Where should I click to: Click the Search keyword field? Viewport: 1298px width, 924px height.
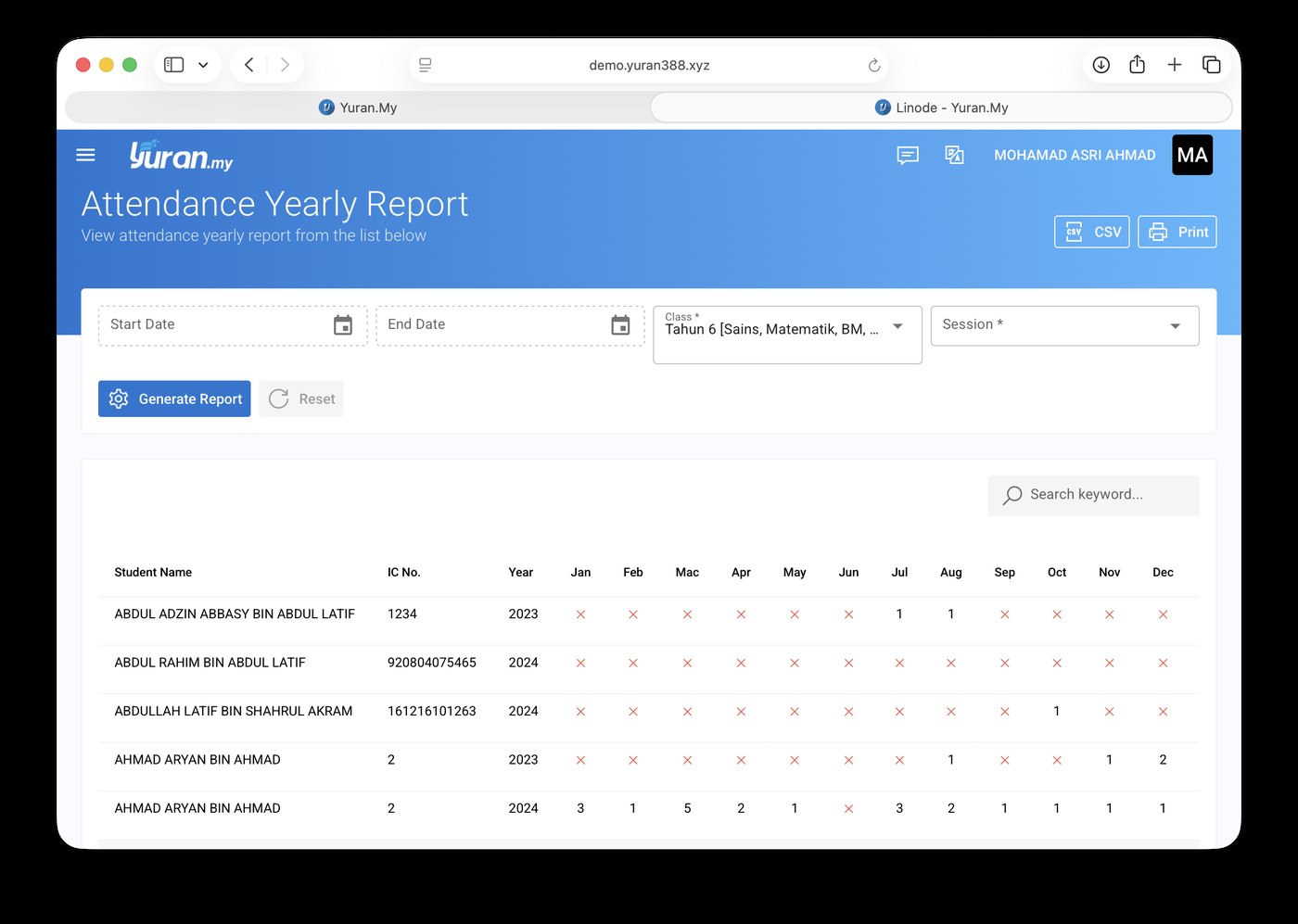coord(1093,495)
